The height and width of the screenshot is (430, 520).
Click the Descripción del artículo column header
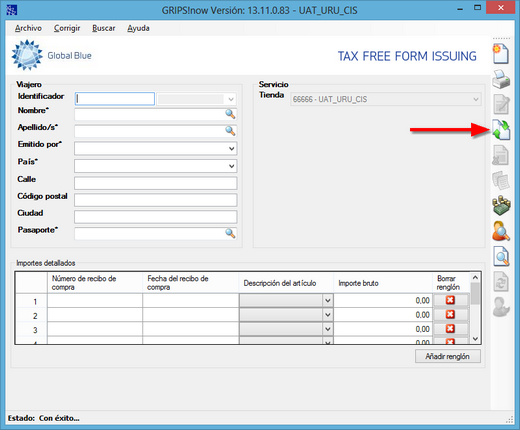tap(286, 283)
